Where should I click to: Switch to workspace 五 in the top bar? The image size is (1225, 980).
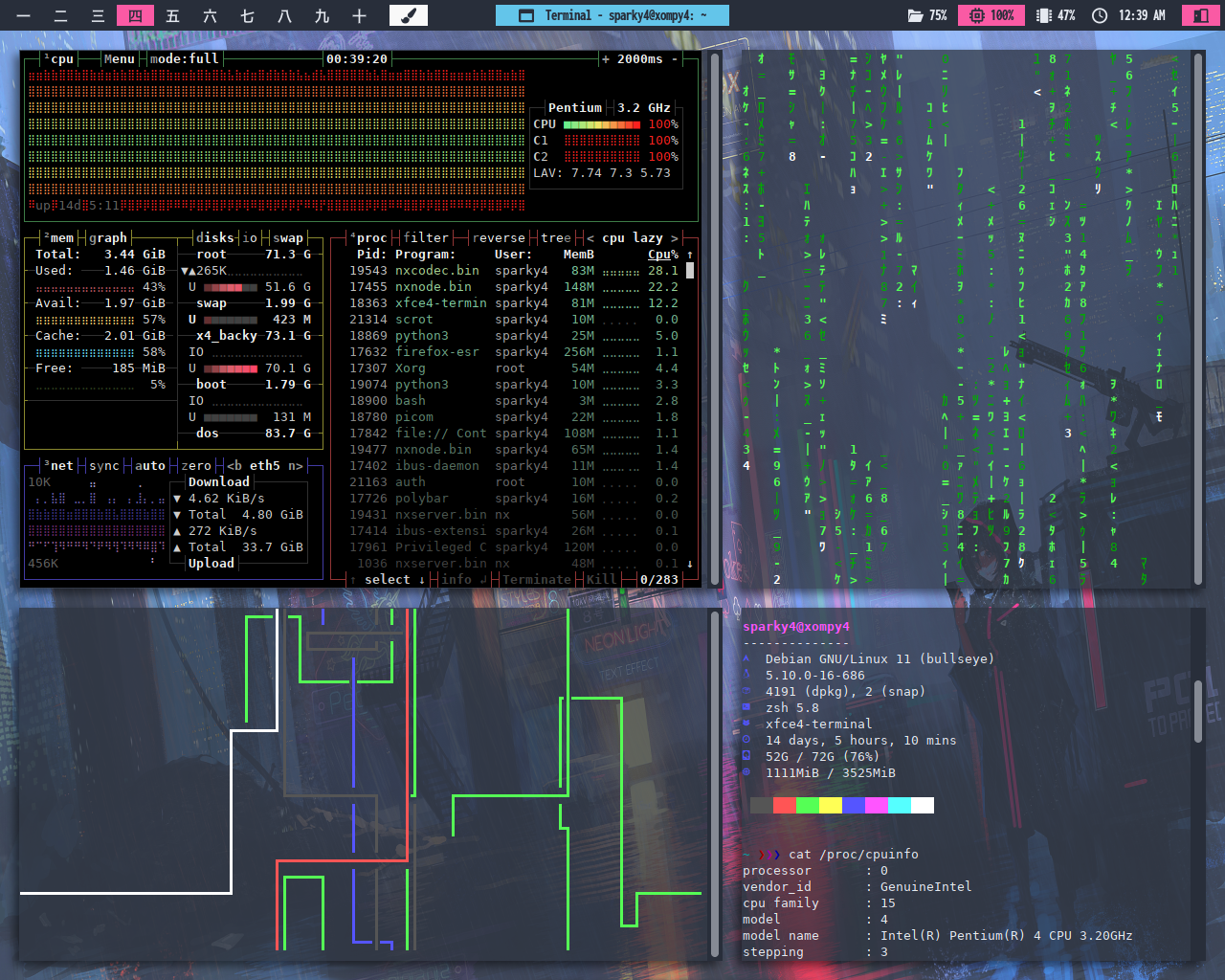click(x=172, y=15)
